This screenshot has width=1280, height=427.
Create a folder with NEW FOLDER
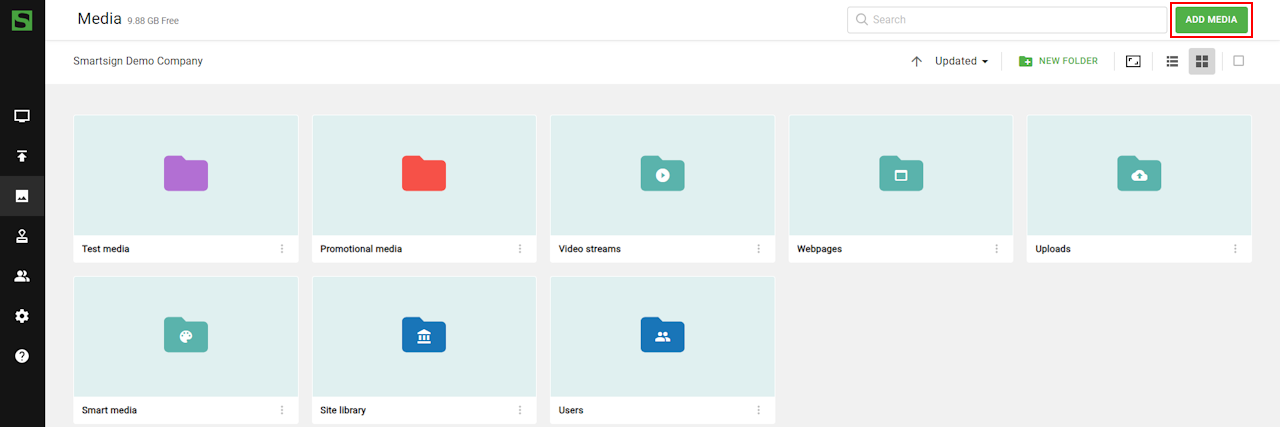point(1058,61)
